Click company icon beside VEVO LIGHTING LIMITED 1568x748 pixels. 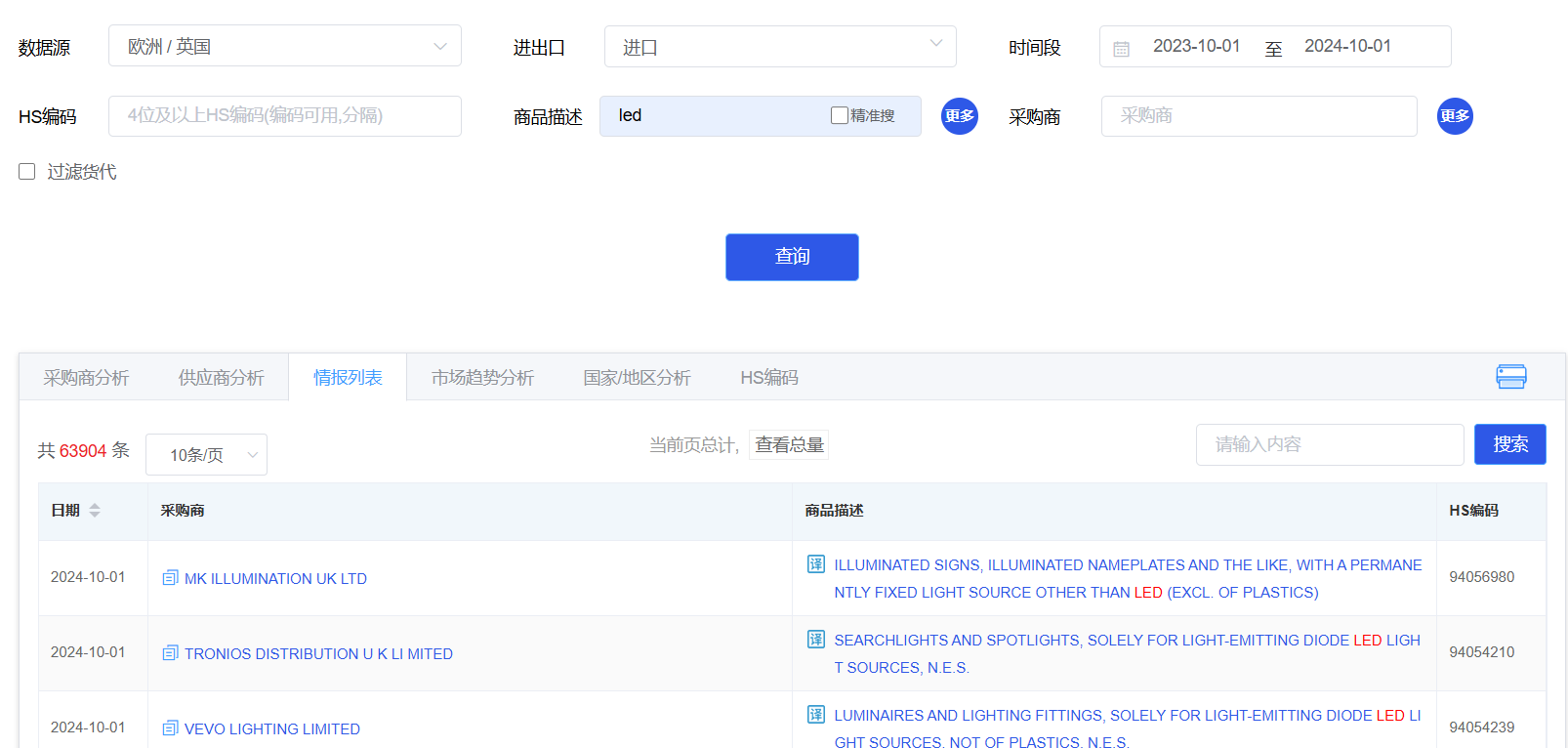170,728
